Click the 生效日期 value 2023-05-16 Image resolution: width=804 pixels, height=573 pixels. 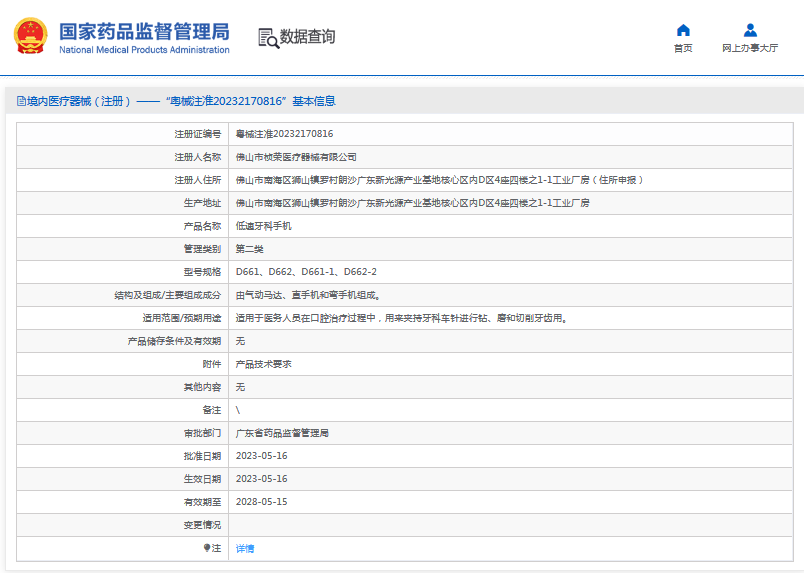(x=262, y=479)
